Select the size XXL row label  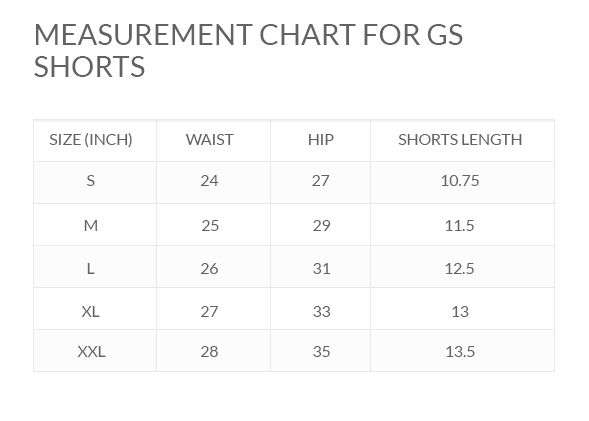coord(91,352)
